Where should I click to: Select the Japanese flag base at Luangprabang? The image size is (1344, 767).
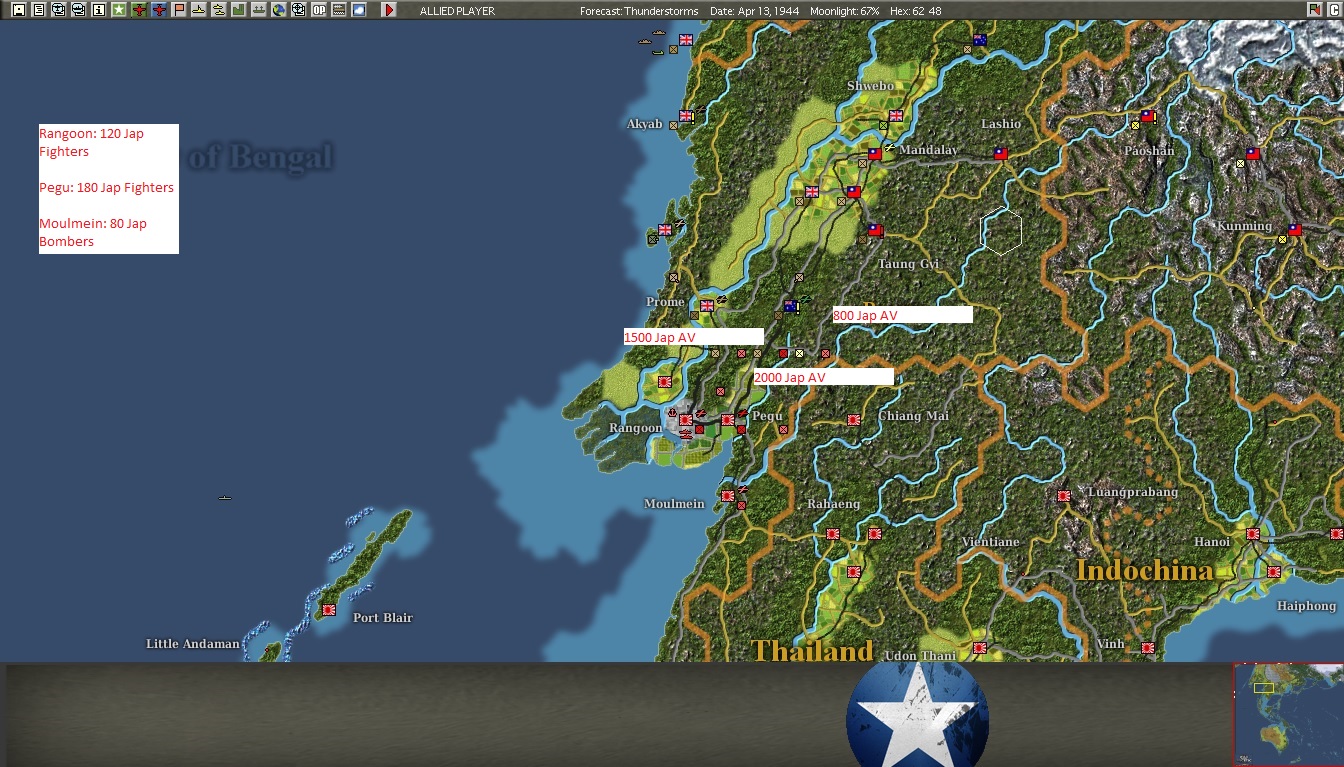tap(1064, 495)
